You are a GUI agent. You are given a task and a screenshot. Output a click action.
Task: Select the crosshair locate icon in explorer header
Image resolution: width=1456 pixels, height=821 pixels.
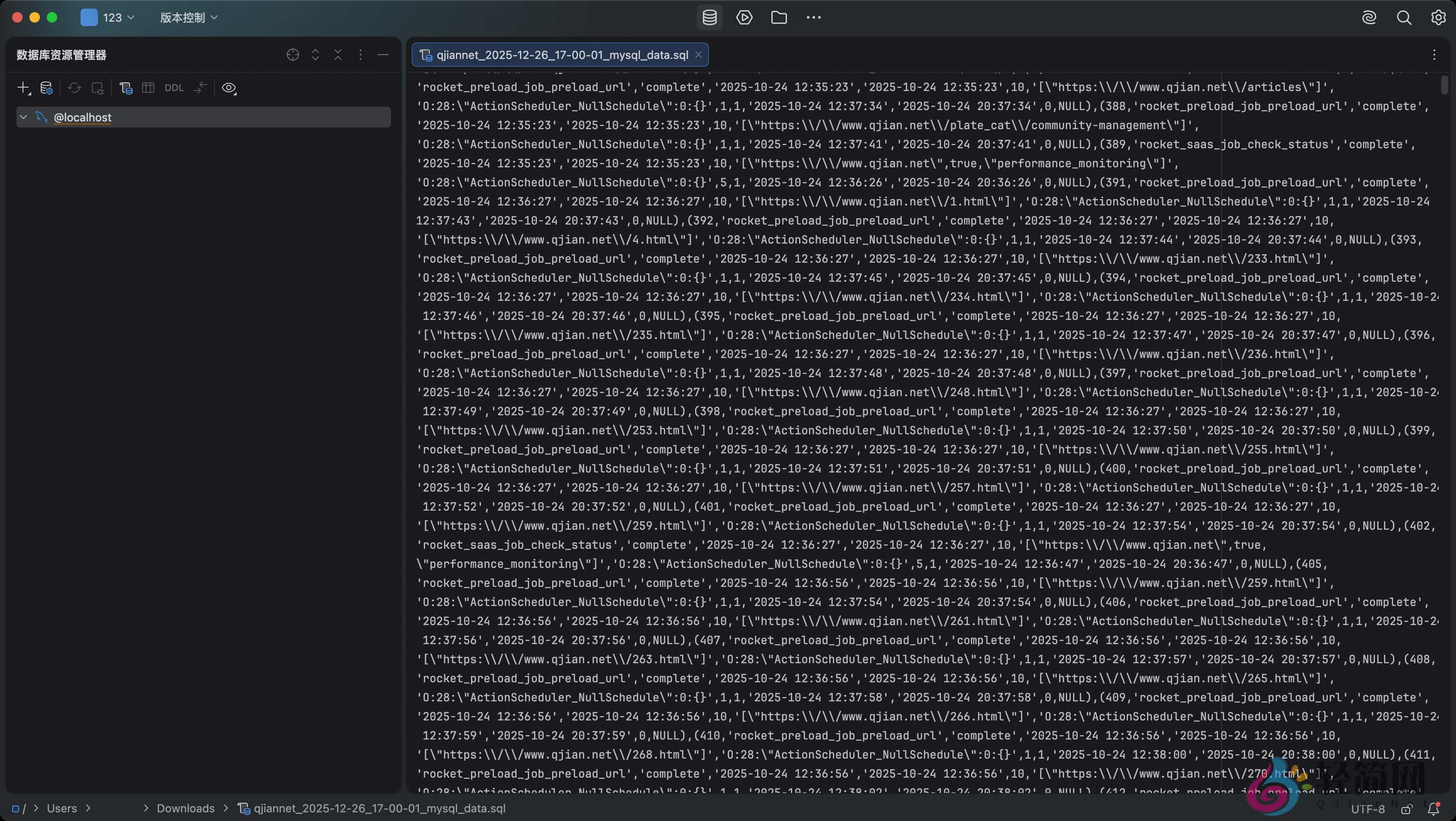click(x=292, y=55)
